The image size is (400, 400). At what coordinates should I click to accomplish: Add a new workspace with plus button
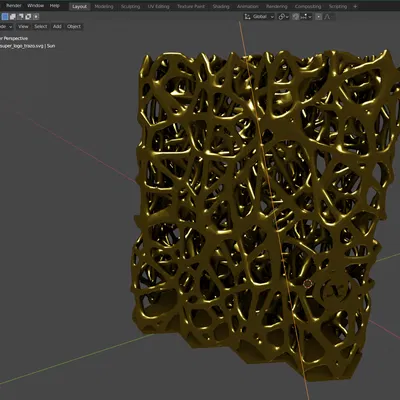[x=355, y=6]
